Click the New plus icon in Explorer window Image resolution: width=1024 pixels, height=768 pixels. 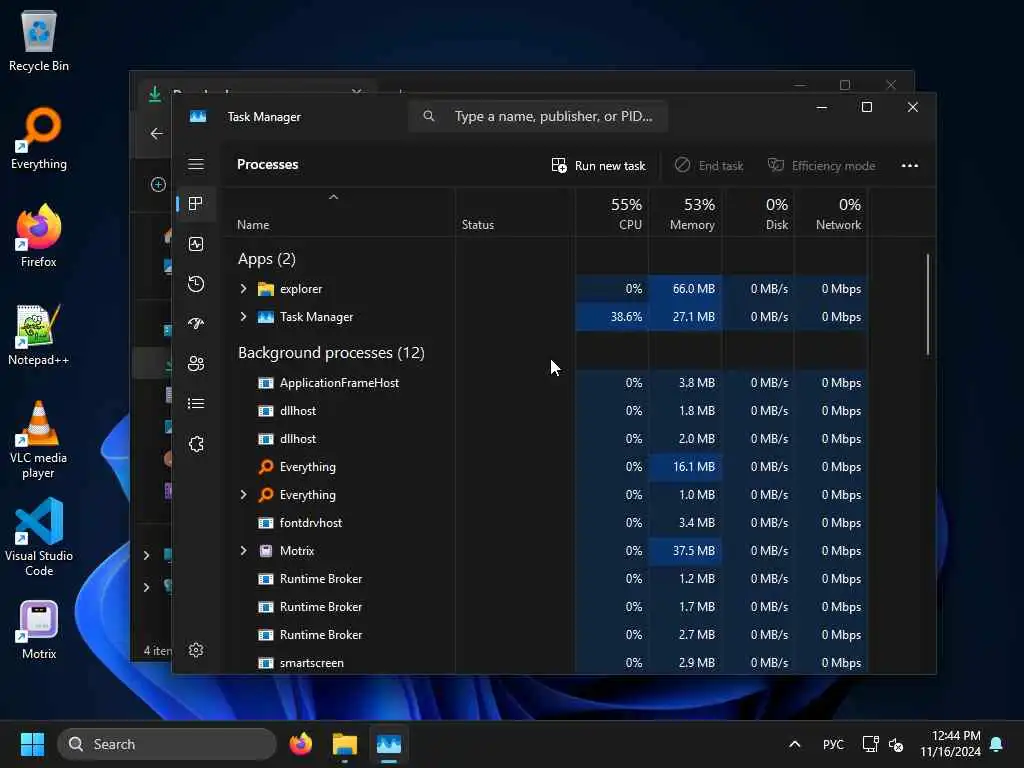pos(158,185)
